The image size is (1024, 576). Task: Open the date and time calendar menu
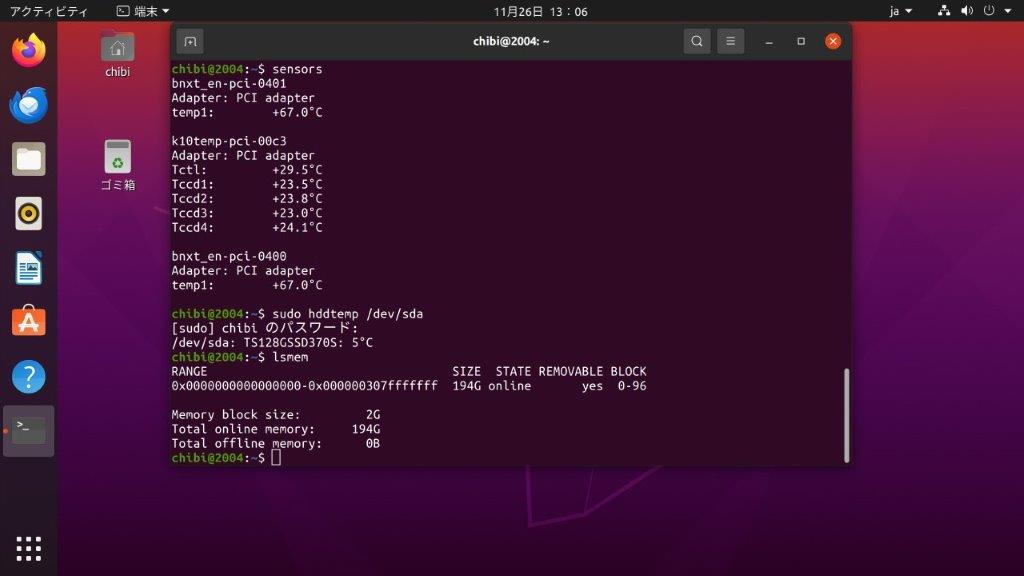click(x=540, y=11)
